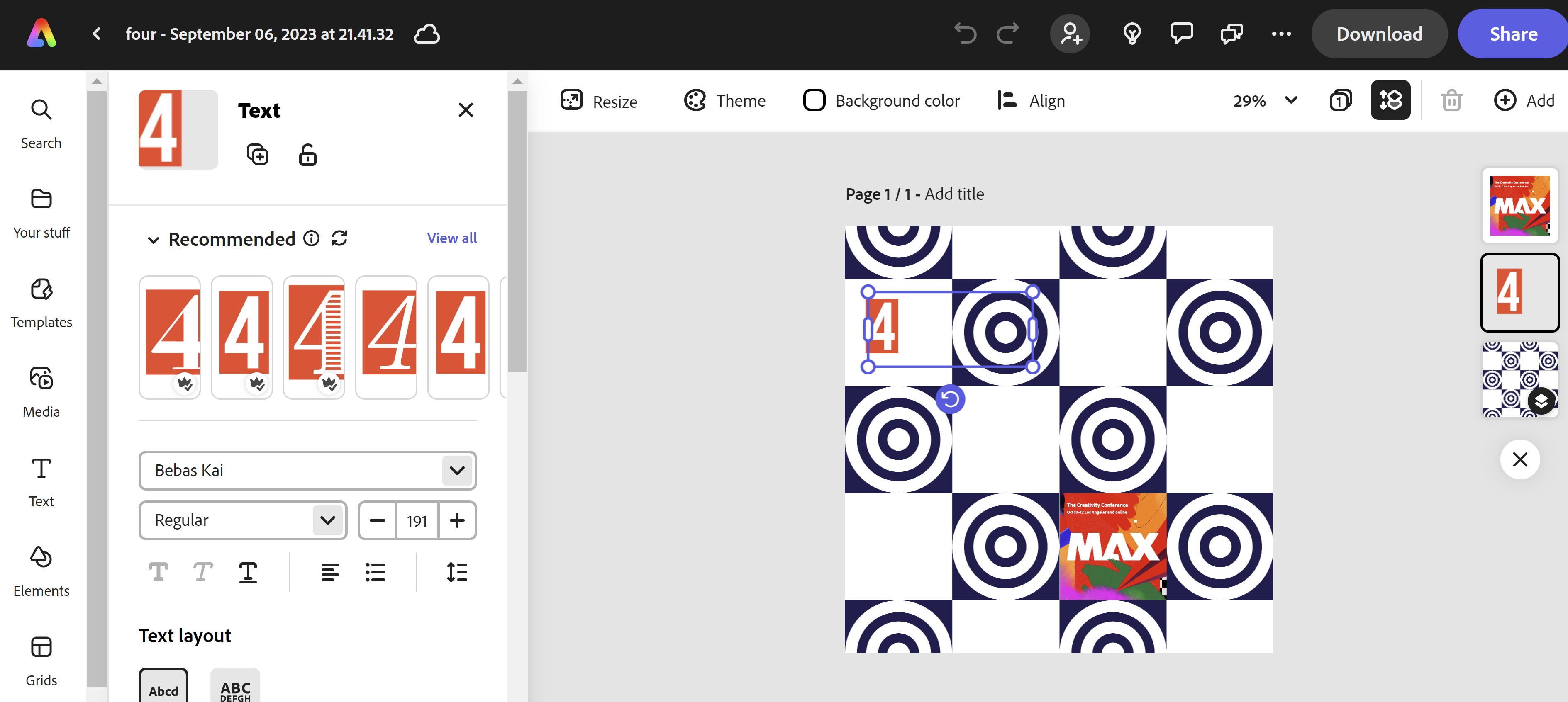Select the pattern background layer thumbnail
The height and width of the screenshot is (702, 1568).
(1520, 379)
